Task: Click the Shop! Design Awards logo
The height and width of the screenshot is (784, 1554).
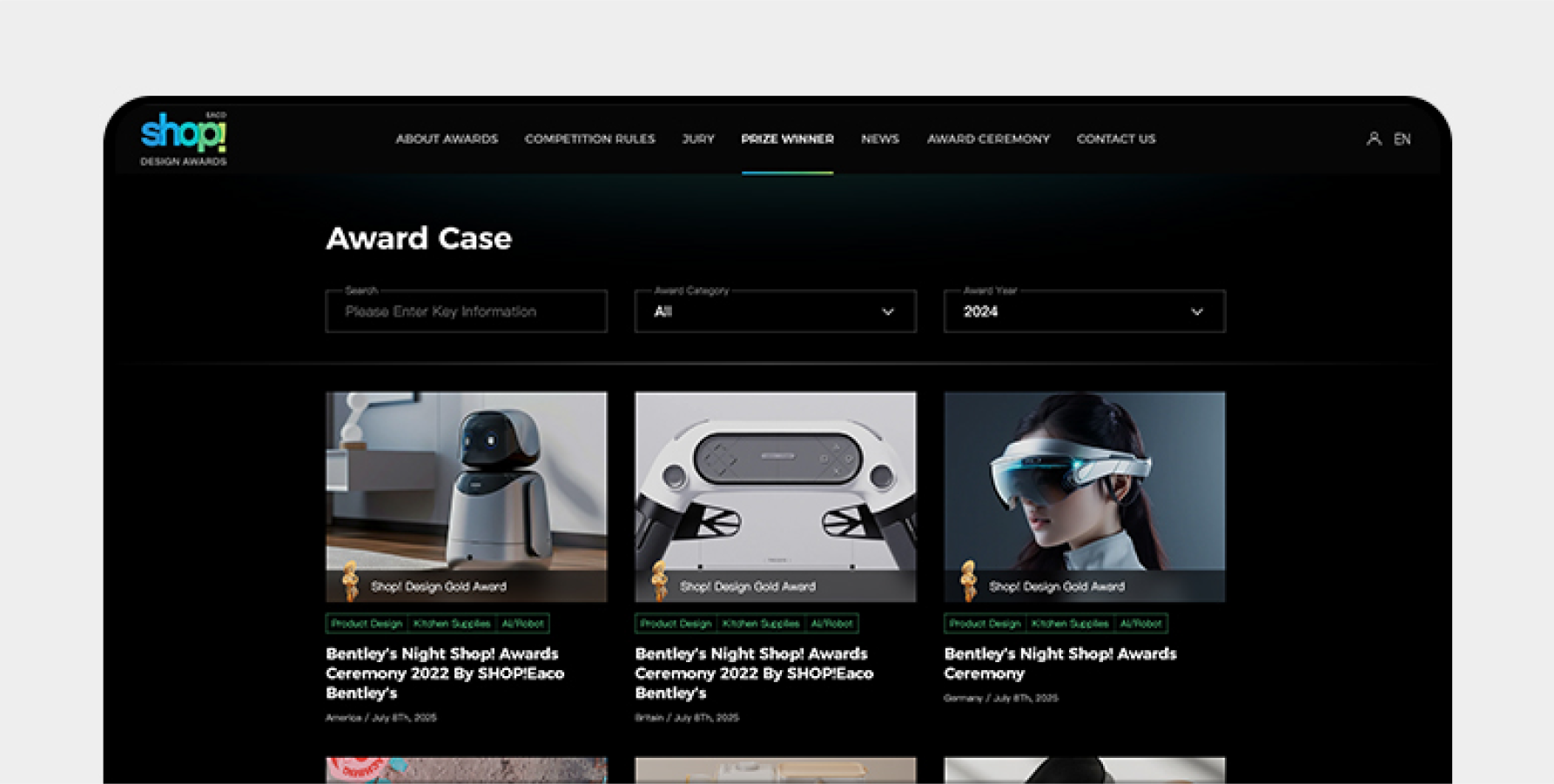Action: pyautogui.click(x=184, y=137)
